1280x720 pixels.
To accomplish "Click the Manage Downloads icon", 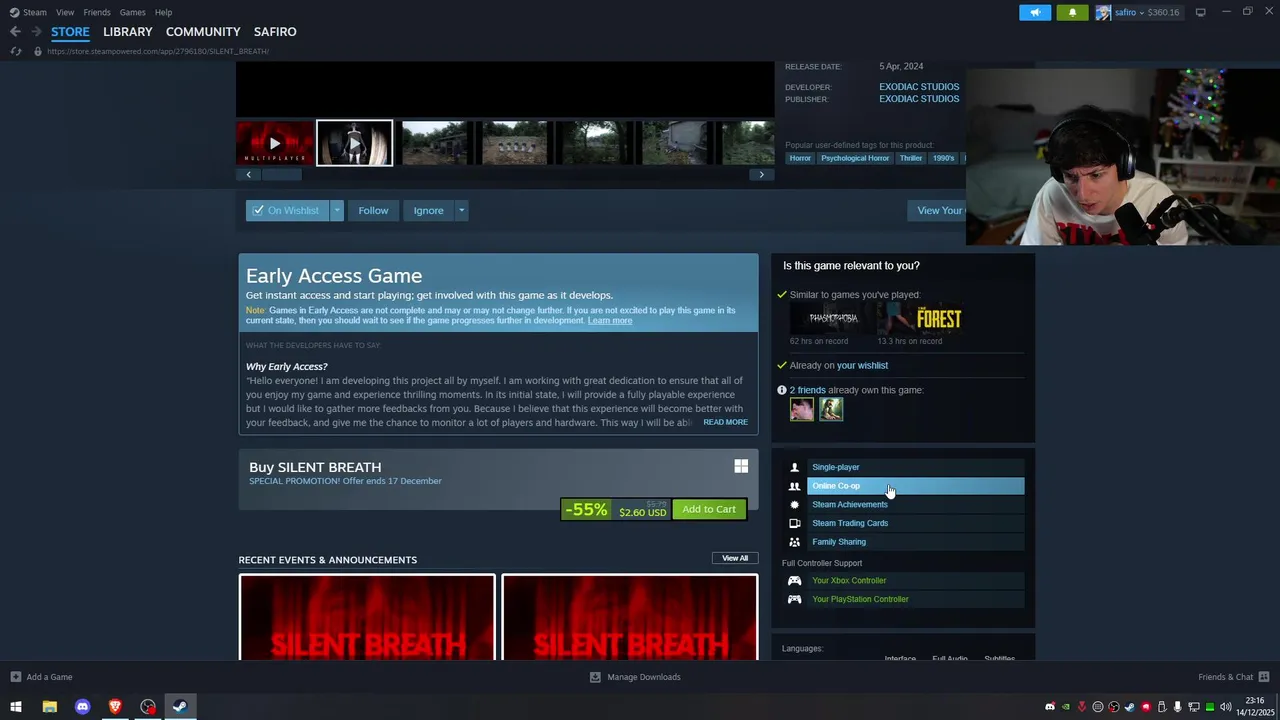I will tap(595, 677).
